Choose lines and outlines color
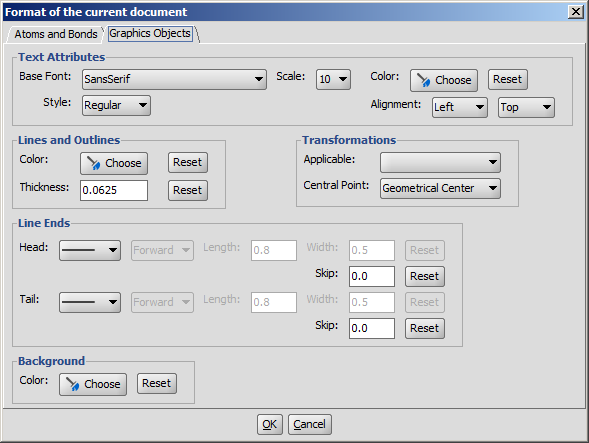The height and width of the screenshot is (443, 589). 114,163
